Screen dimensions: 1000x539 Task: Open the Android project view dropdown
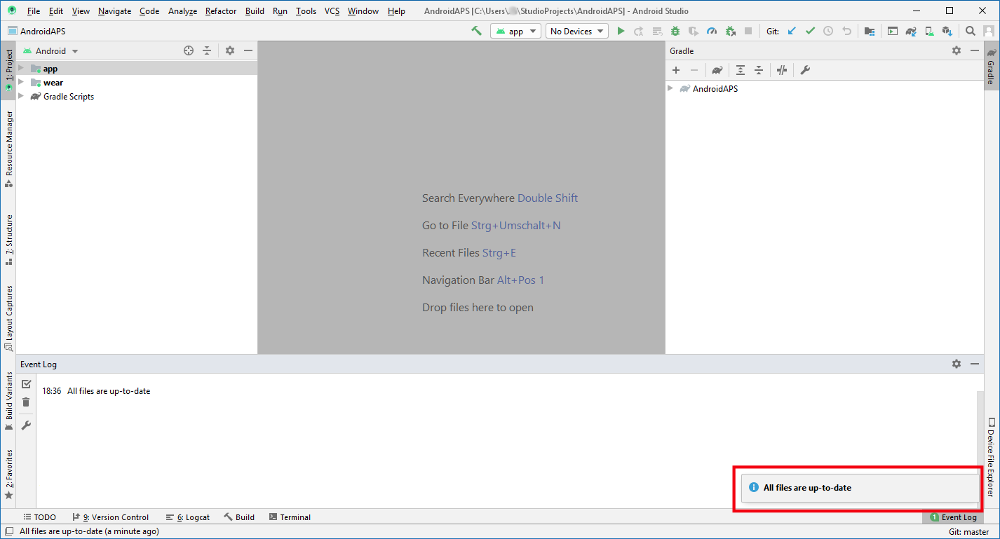50,51
